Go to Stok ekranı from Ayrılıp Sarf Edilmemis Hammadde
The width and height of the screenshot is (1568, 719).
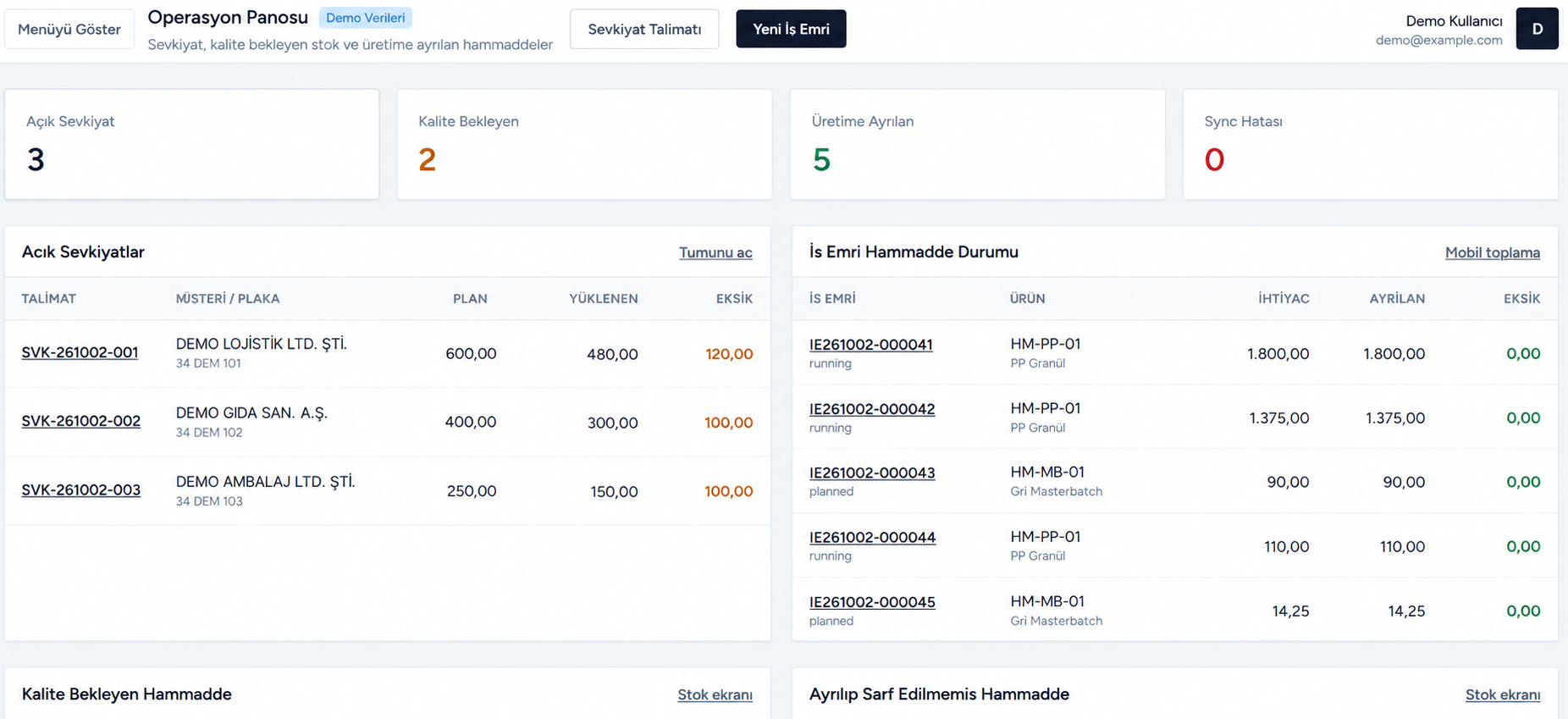[1502, 694]
